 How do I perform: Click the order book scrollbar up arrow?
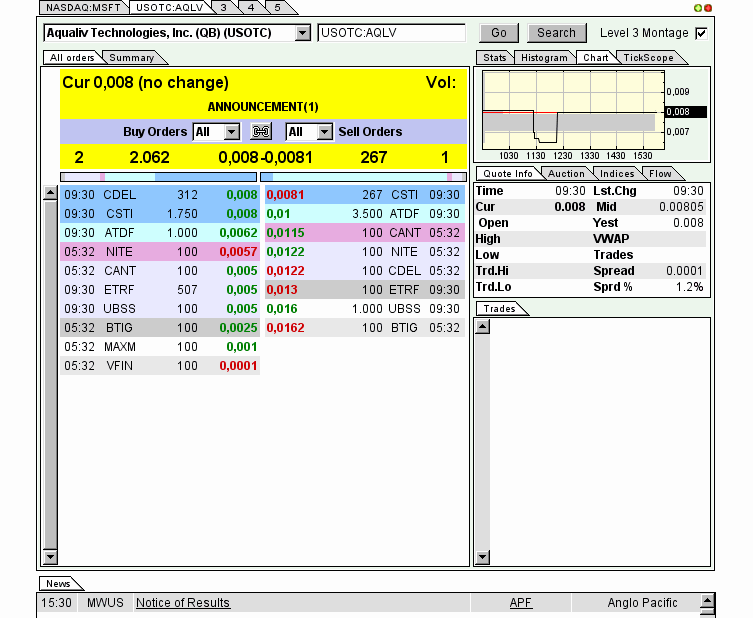click(50, 193)
